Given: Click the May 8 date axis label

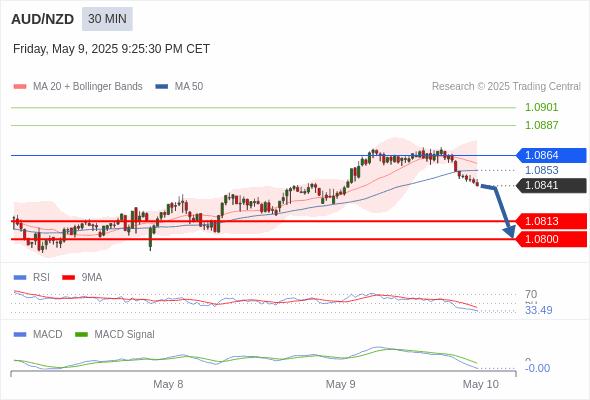Looking at the screenshot, I should [168, 384].
